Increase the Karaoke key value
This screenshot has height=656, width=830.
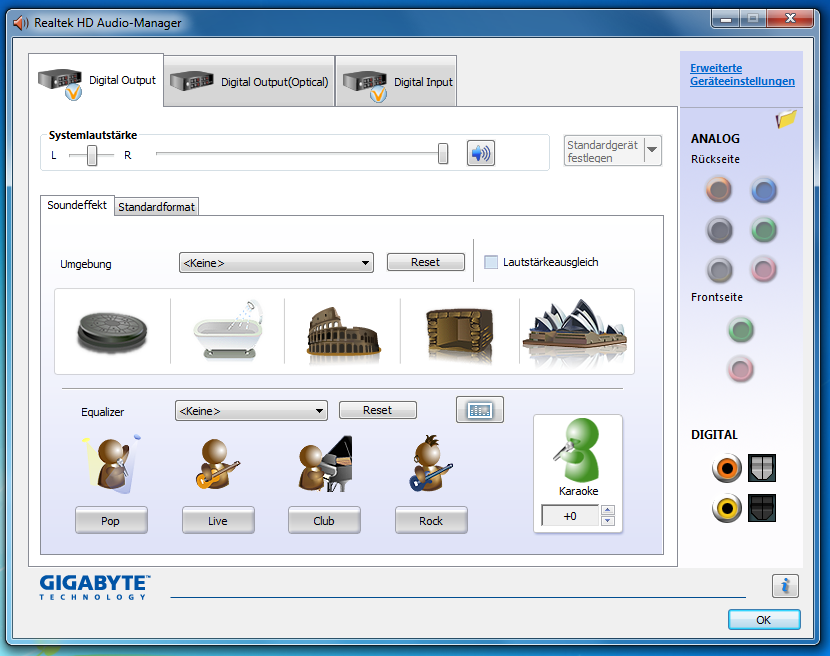click(608, 510)
